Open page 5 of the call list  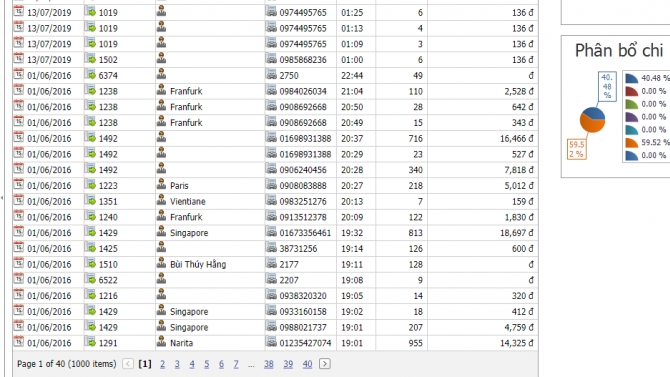(207, 364)
